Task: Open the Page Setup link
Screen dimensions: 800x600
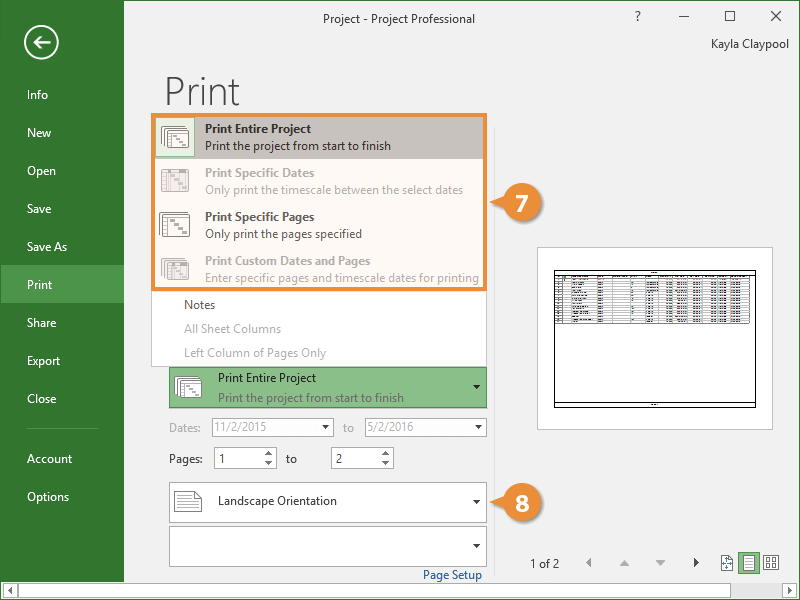Action: [452, 575]
